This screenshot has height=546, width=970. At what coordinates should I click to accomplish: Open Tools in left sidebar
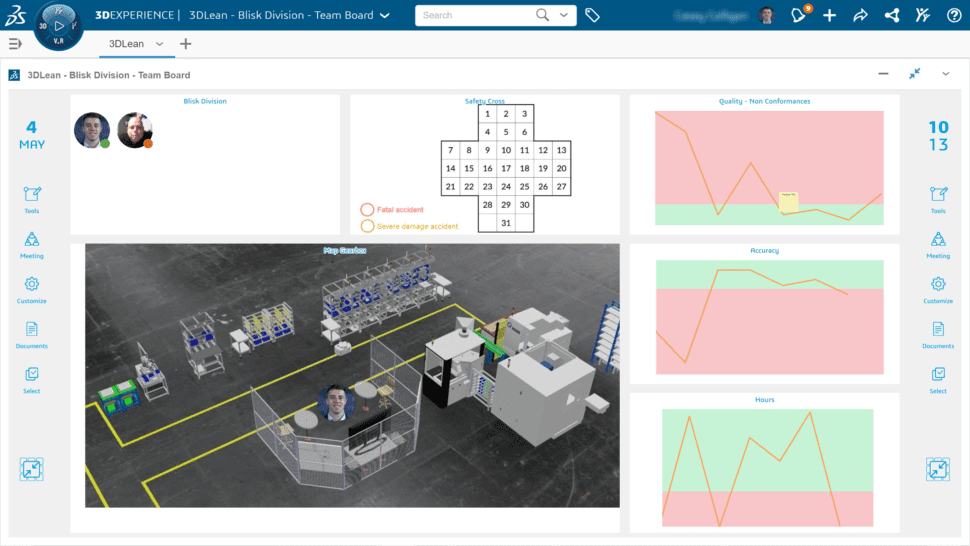[32, 200]
